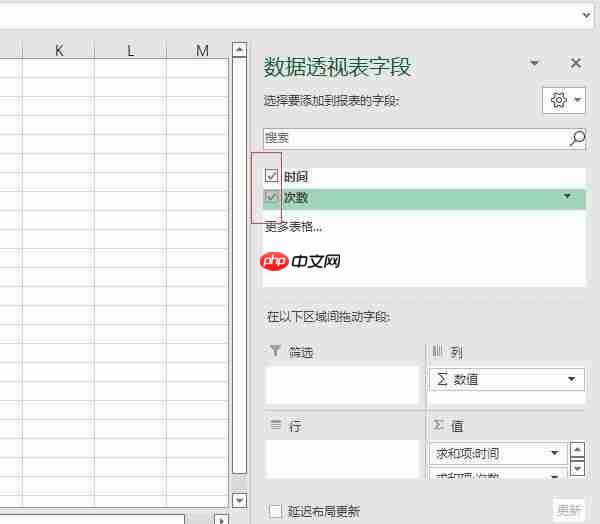Image resolution: width=600 pixels, height=524 pixels.
Task: Click the worksheet vertical scrollbar down arrow
Action: [239, 500]
